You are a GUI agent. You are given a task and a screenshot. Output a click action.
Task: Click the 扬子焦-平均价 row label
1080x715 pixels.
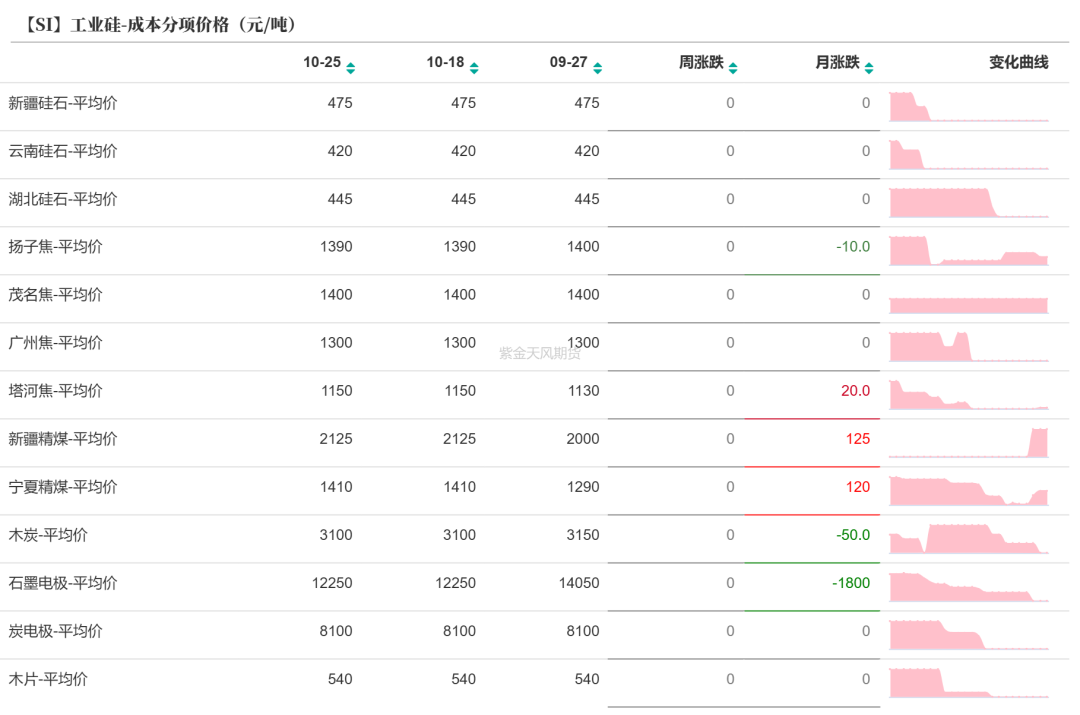coord(55,247)
